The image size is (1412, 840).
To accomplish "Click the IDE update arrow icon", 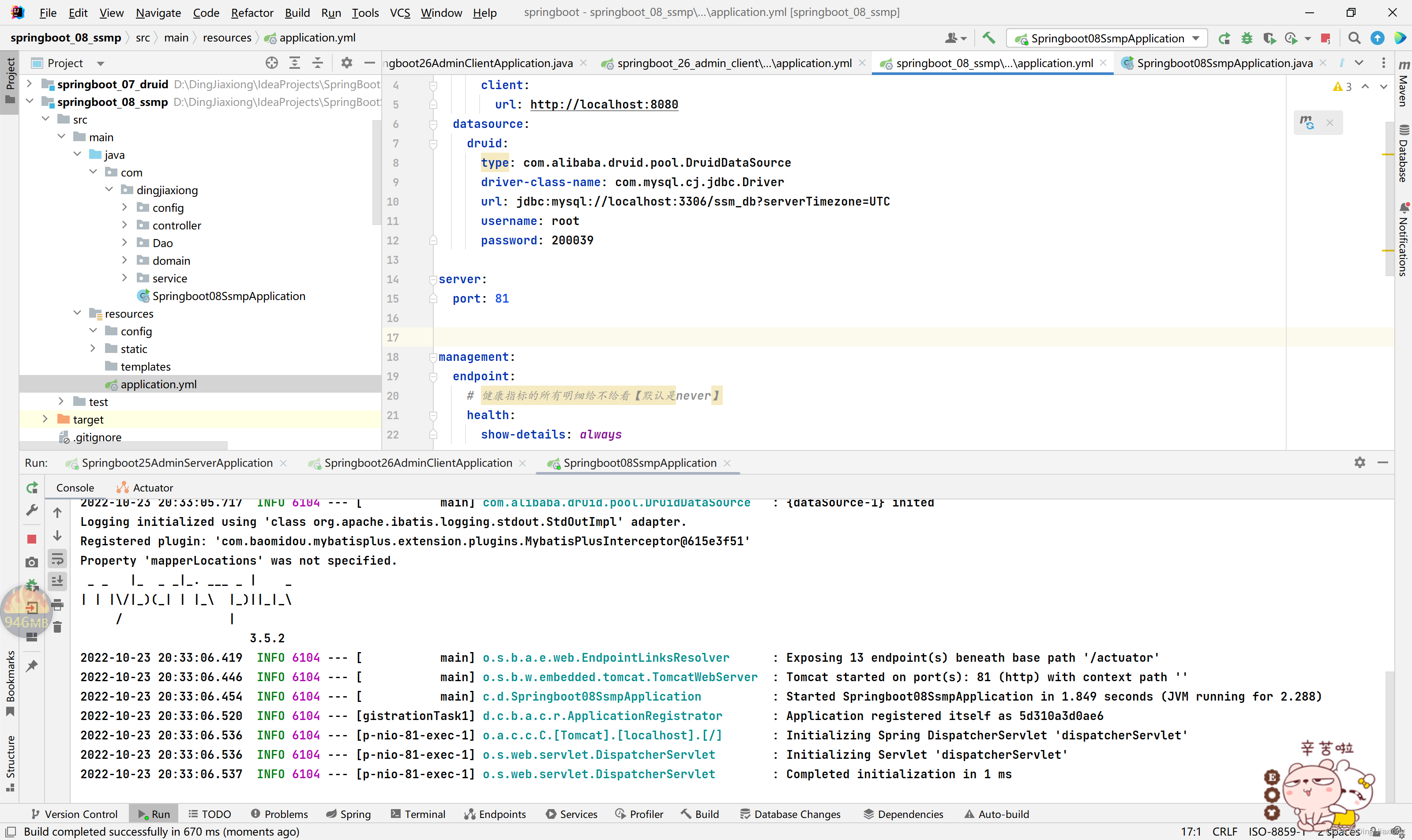I will (x=1377, y=38).
